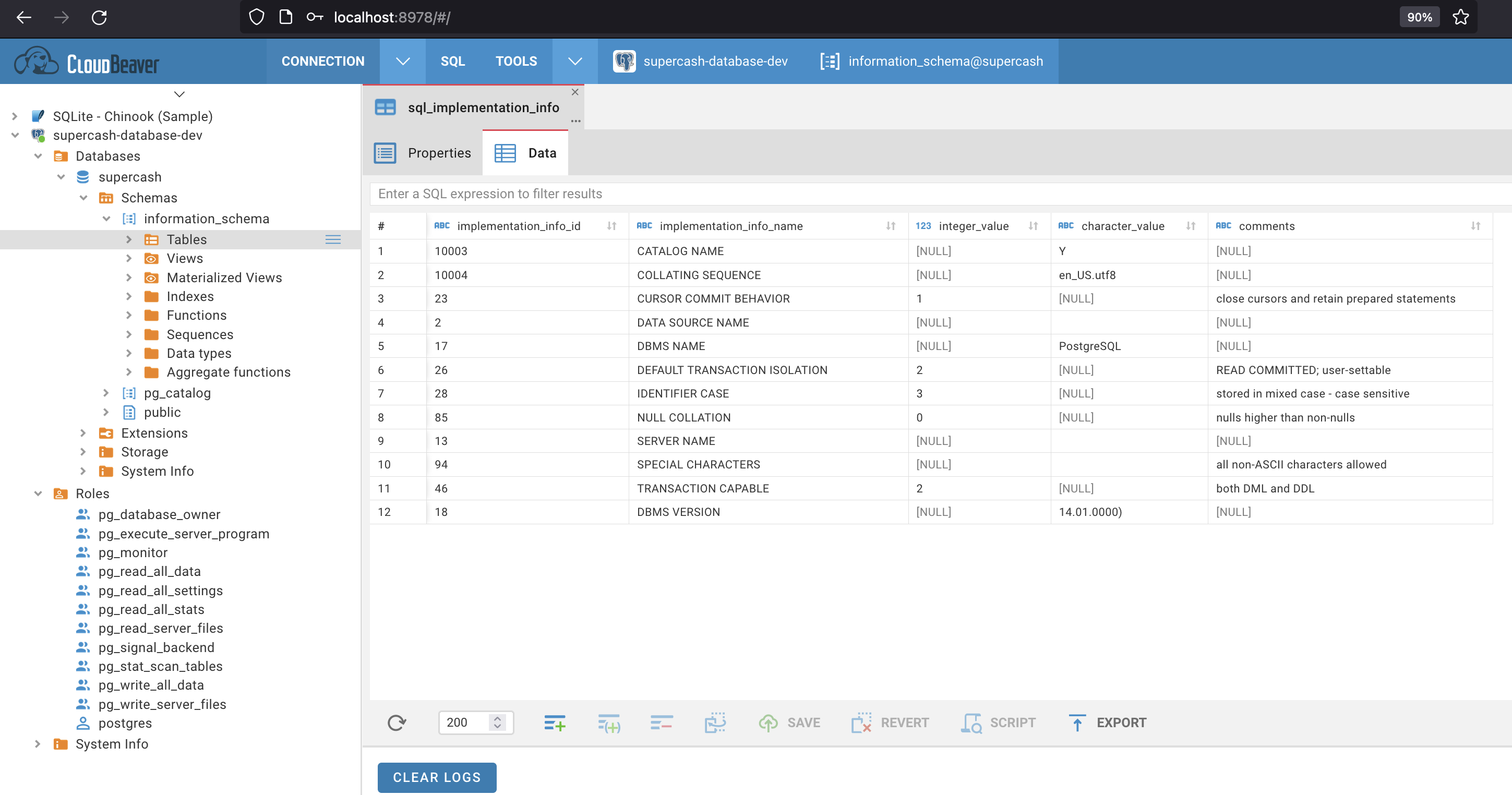Viewport: 1512px width, 795px height.
Task: Open the SQL menu item
Action: 452,61
